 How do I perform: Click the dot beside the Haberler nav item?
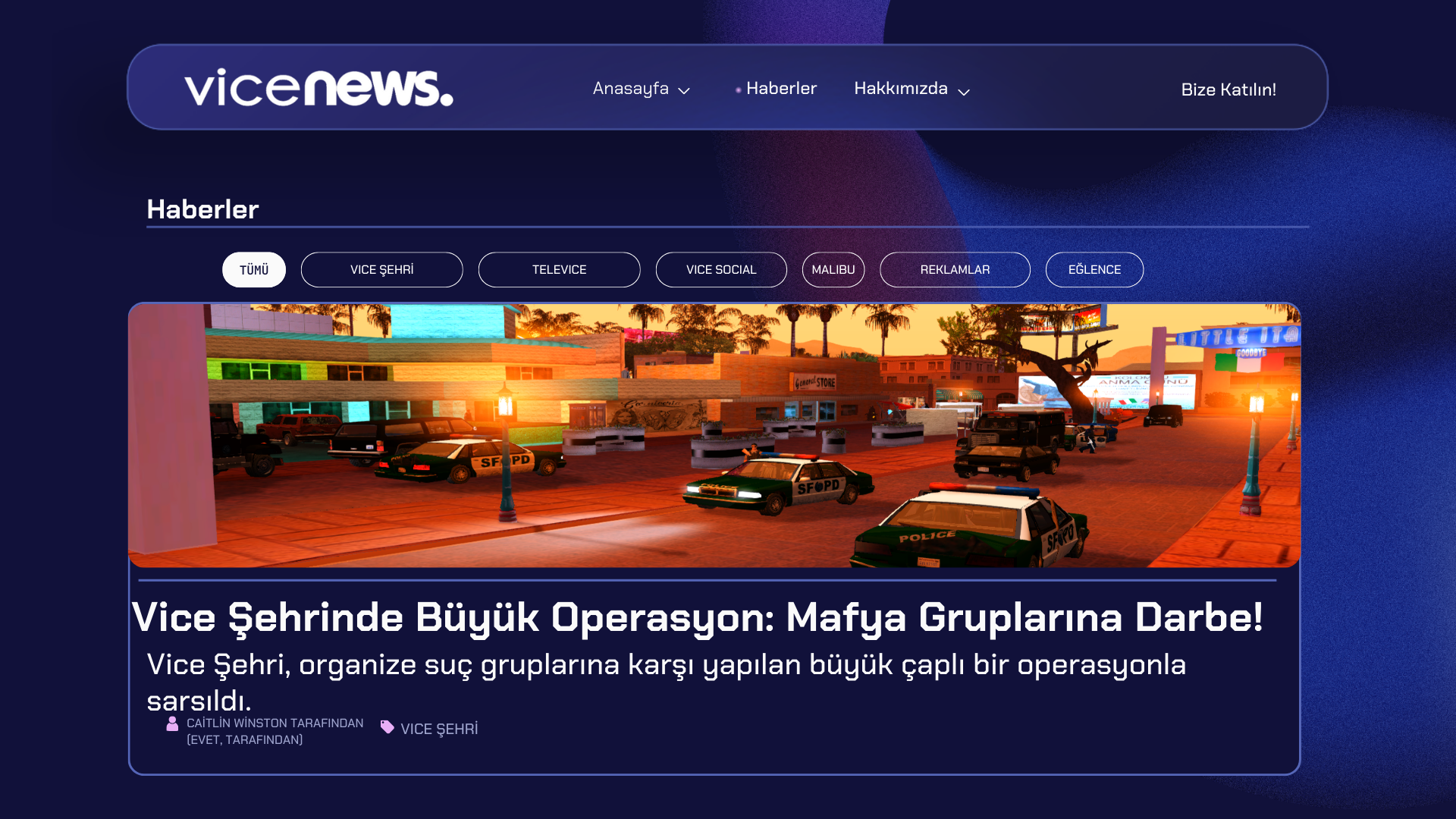click(738, 90)
